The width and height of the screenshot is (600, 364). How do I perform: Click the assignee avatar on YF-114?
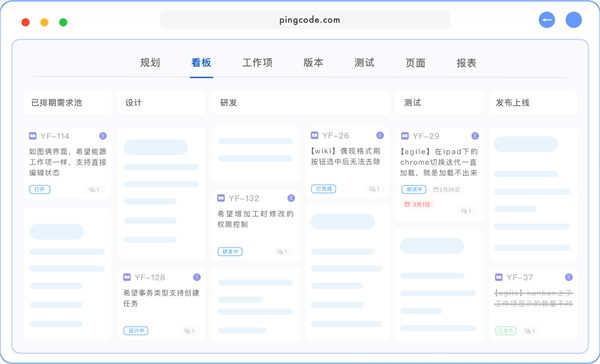[103, 136]
